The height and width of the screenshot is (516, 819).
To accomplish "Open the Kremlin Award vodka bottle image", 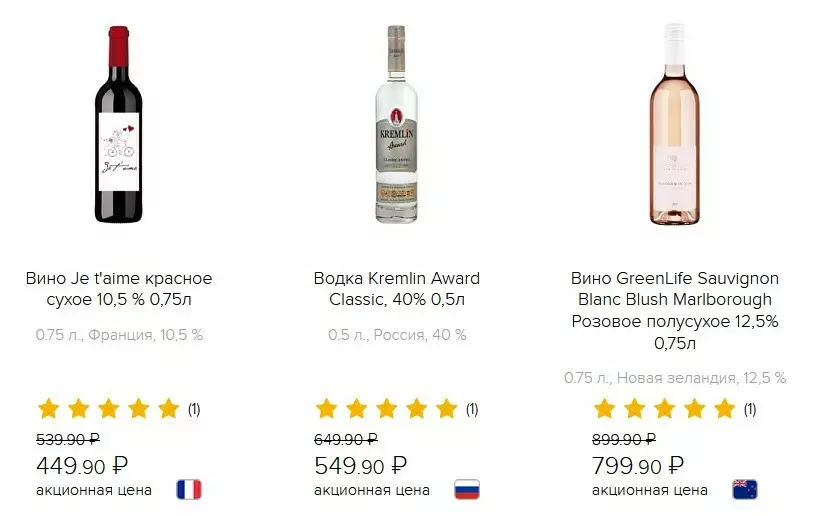I will (x=396, y=124).
